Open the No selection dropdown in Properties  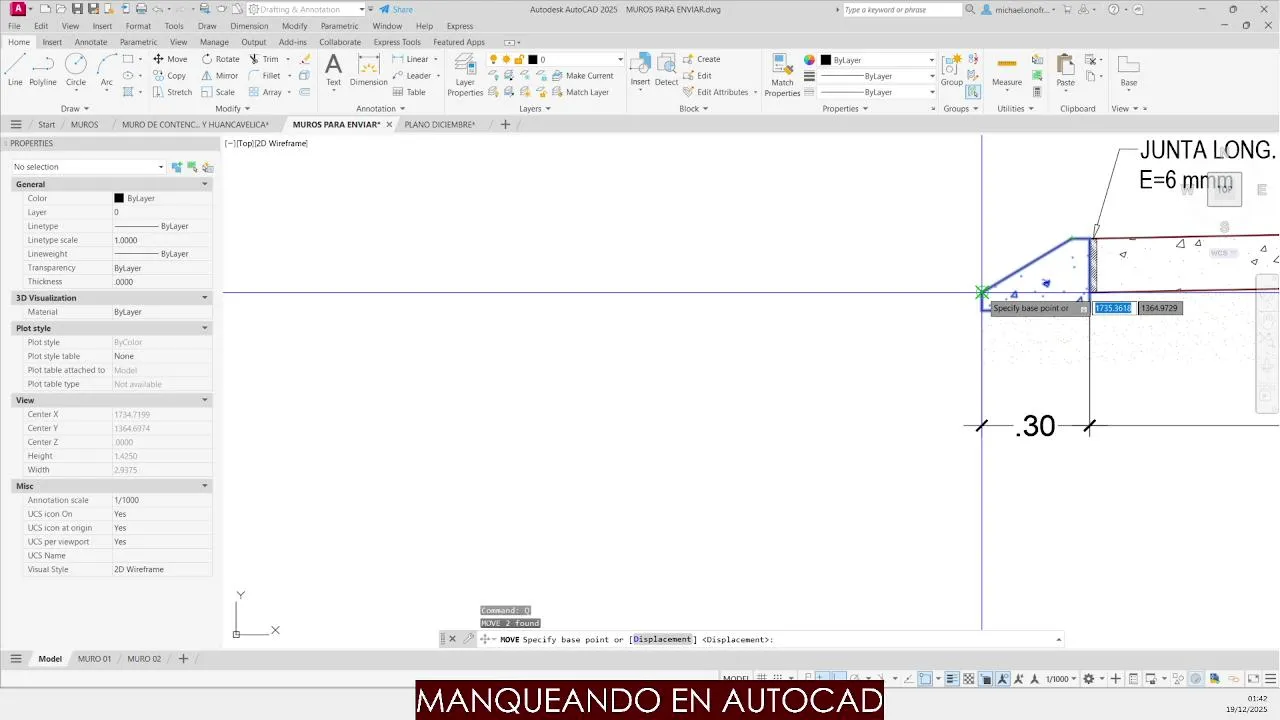point(87,167)
